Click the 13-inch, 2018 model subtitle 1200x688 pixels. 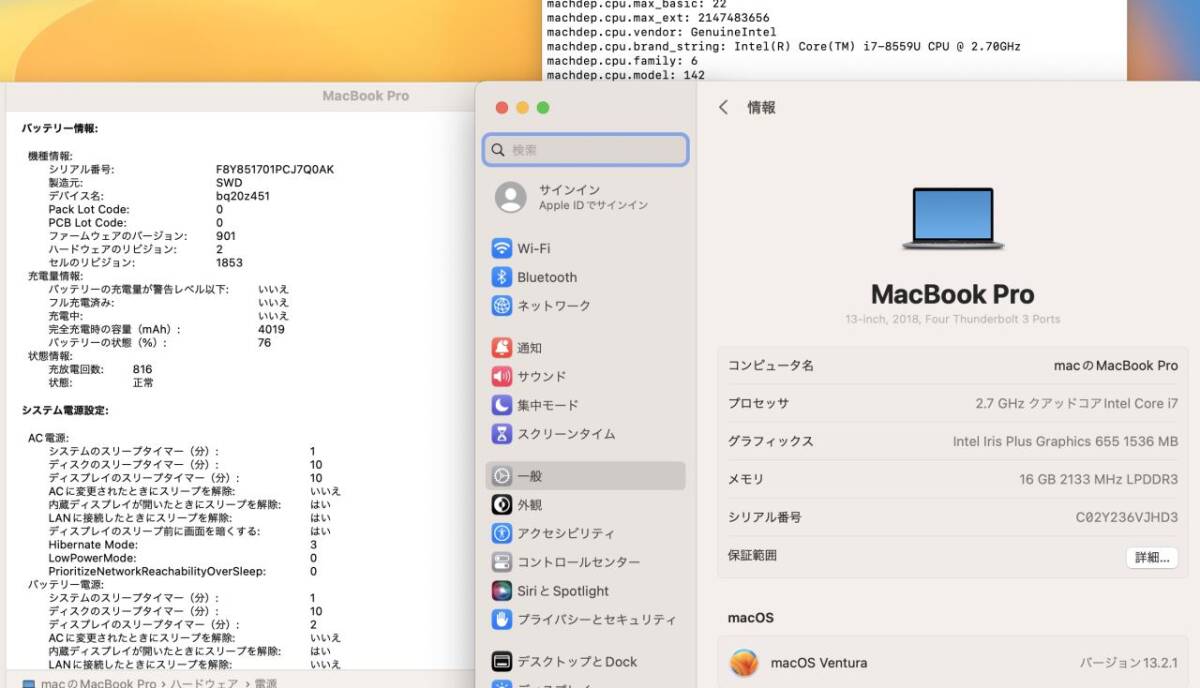pos(952,319)
